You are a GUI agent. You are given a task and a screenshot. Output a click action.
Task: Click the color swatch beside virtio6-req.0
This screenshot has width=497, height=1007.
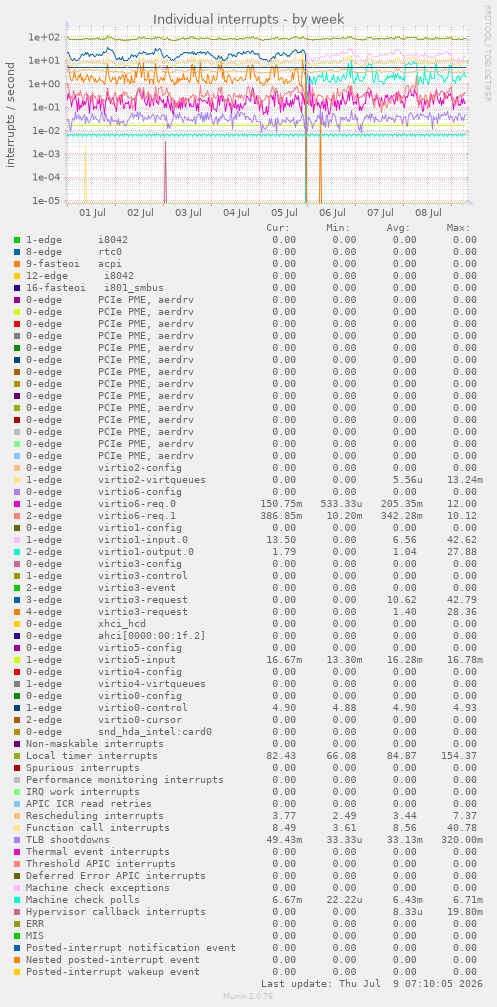17,504
